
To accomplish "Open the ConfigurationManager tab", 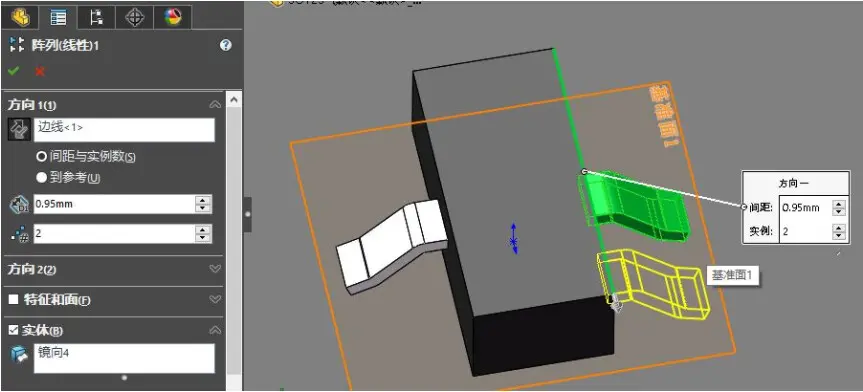I will [x=96, y=17].
